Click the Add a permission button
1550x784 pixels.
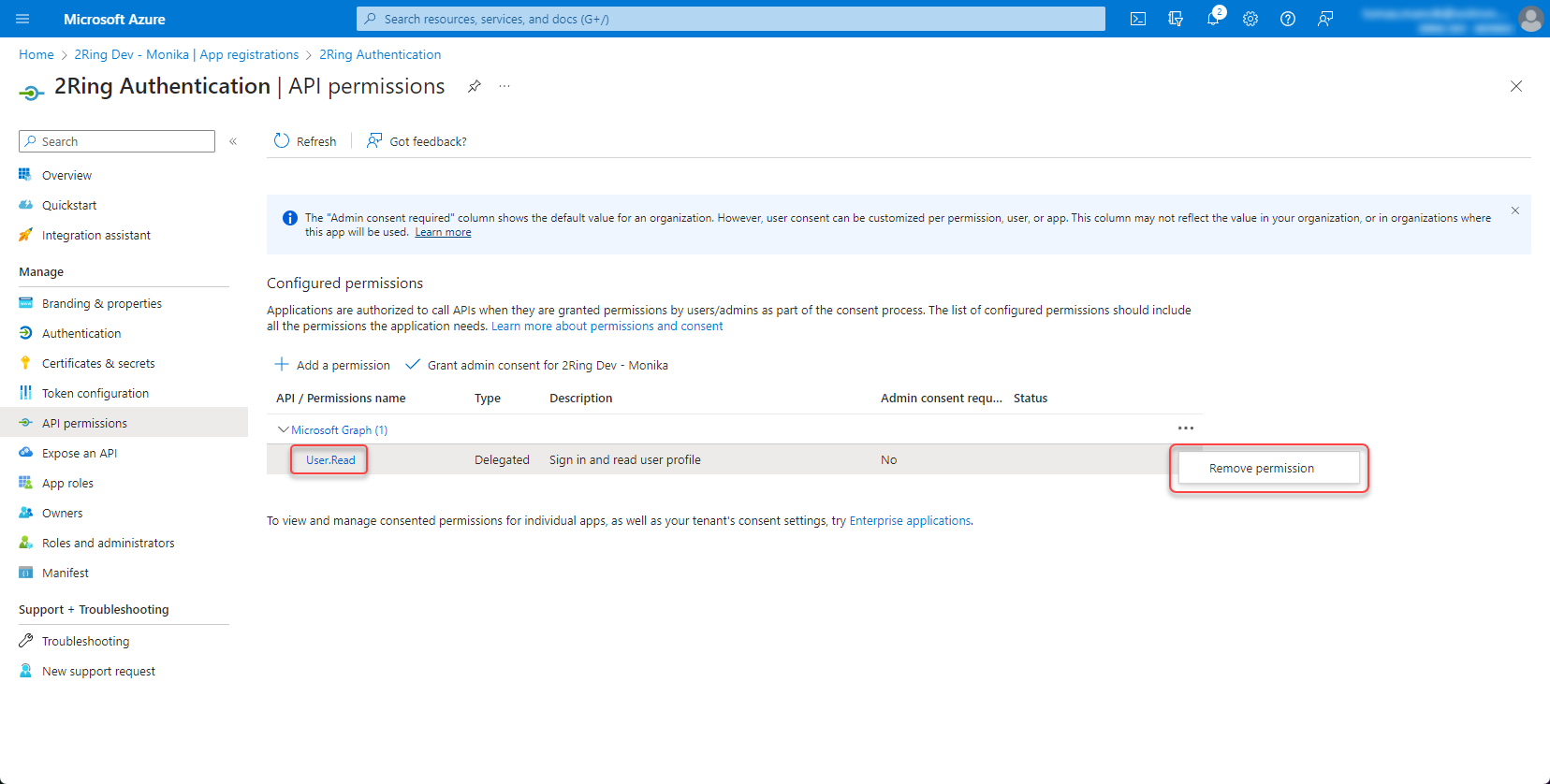point(332,365)
